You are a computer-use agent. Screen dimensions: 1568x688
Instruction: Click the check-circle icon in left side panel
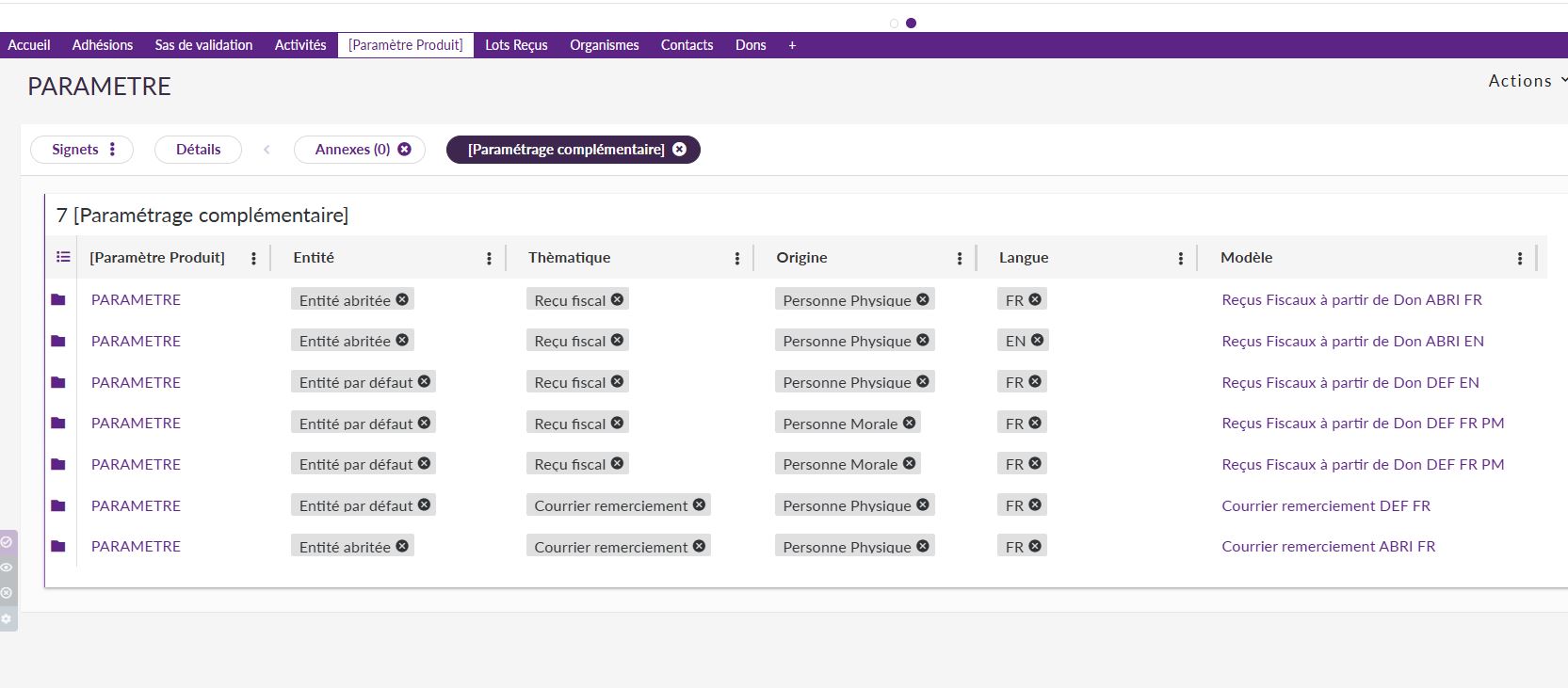pyautogui.click(x=7, y=542)
